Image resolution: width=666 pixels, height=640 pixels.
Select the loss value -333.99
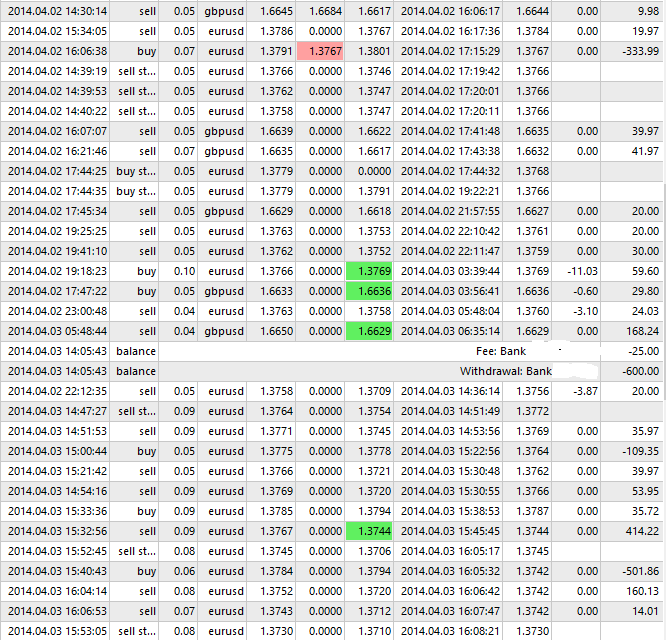tap(641, 51)
